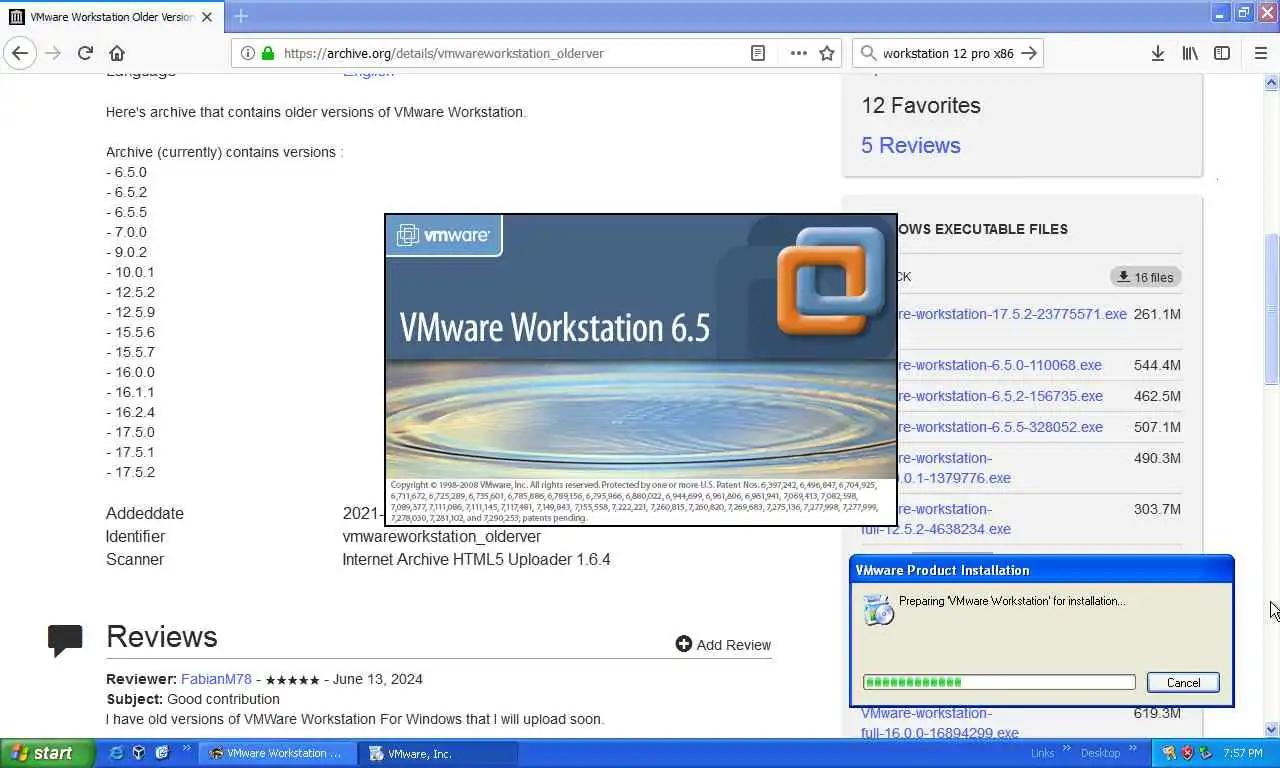
Task: Go back to the previous page
Action: pyautogui.click(x=20, y=53)
